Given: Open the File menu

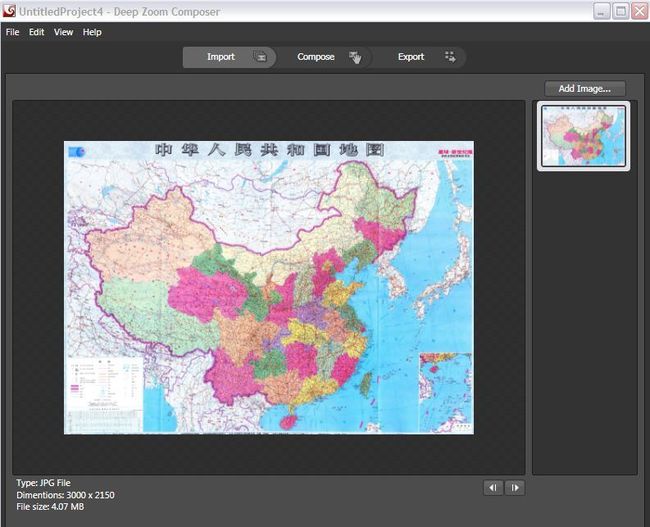Looking at the screenshot, I should pos(12,32).
